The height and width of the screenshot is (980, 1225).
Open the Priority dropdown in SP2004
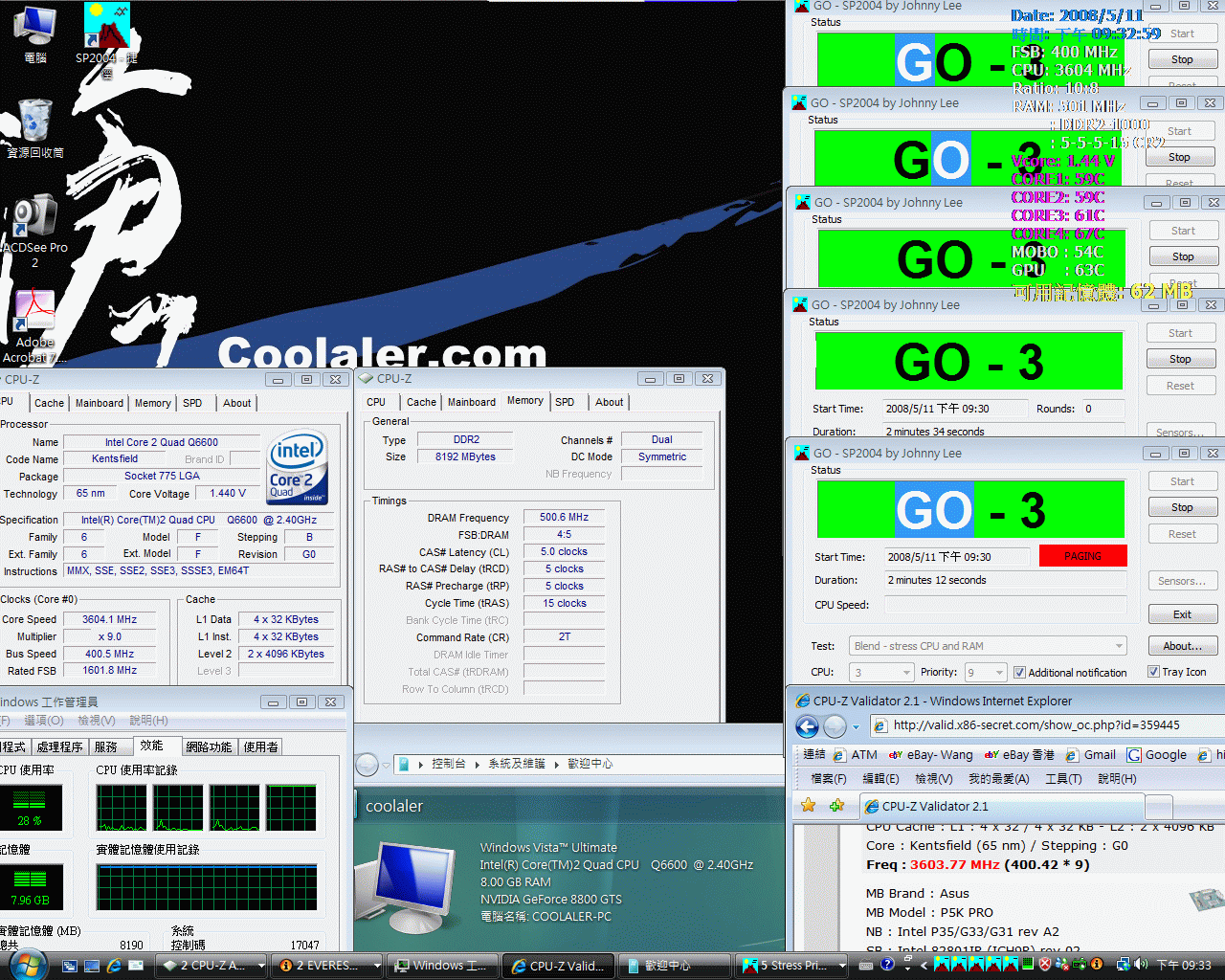tap(985, 672)
